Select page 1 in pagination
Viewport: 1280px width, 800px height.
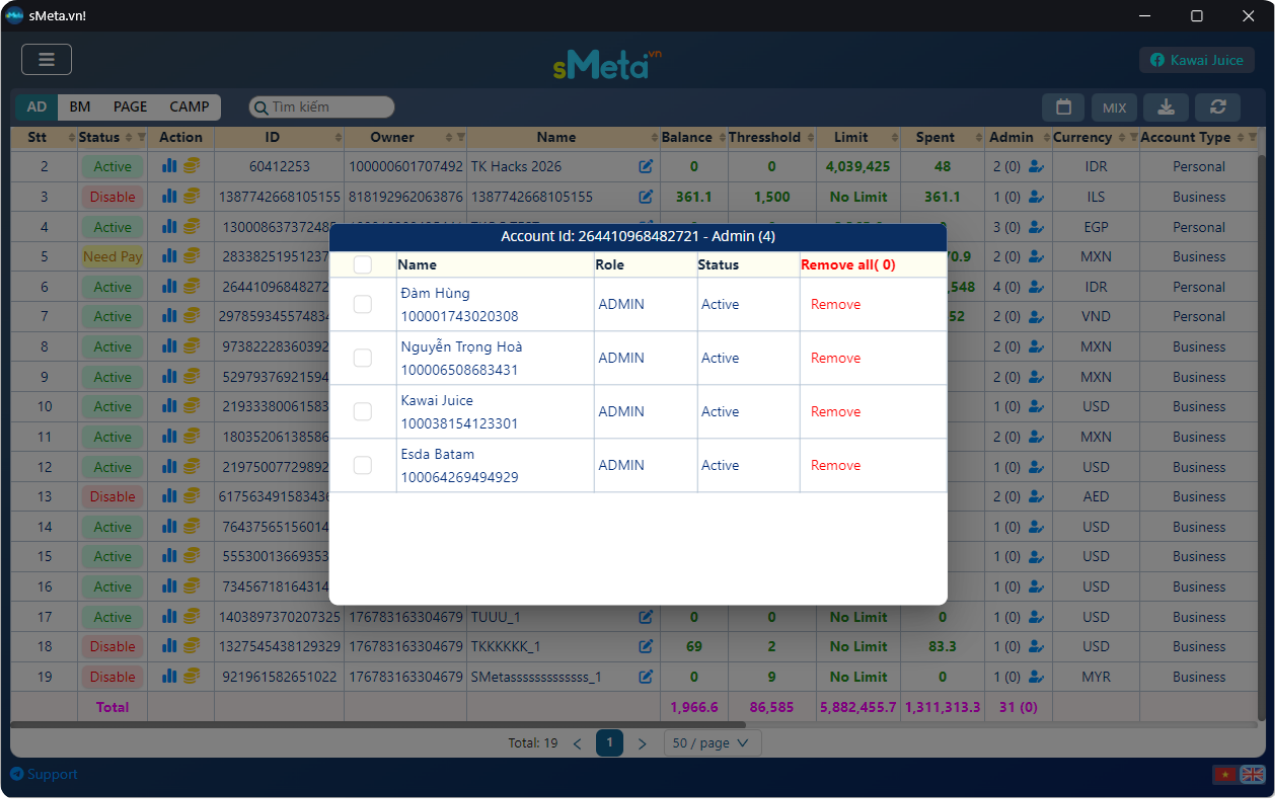pos(609,743)
